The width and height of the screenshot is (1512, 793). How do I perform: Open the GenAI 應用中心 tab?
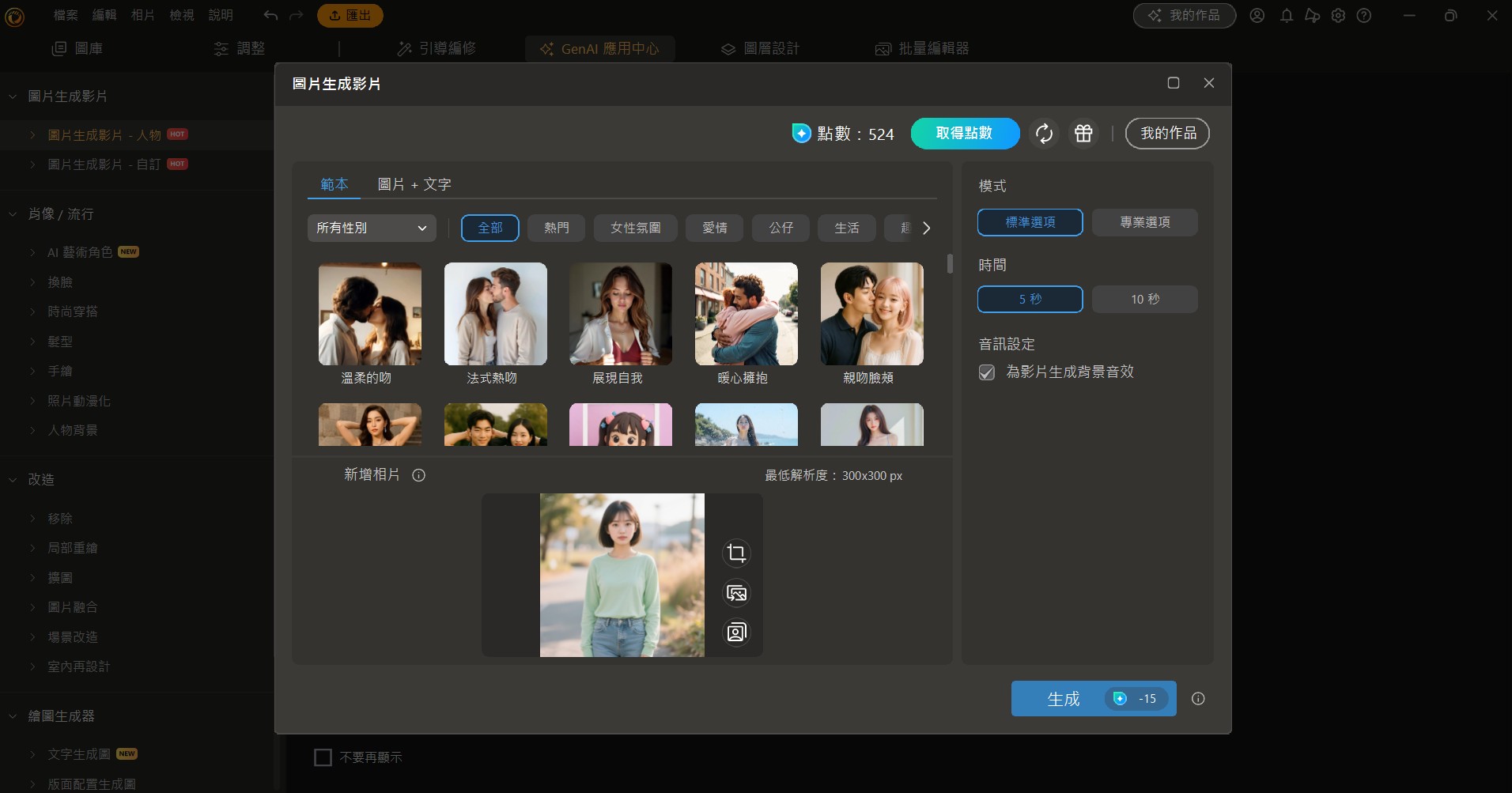(600, 49)
